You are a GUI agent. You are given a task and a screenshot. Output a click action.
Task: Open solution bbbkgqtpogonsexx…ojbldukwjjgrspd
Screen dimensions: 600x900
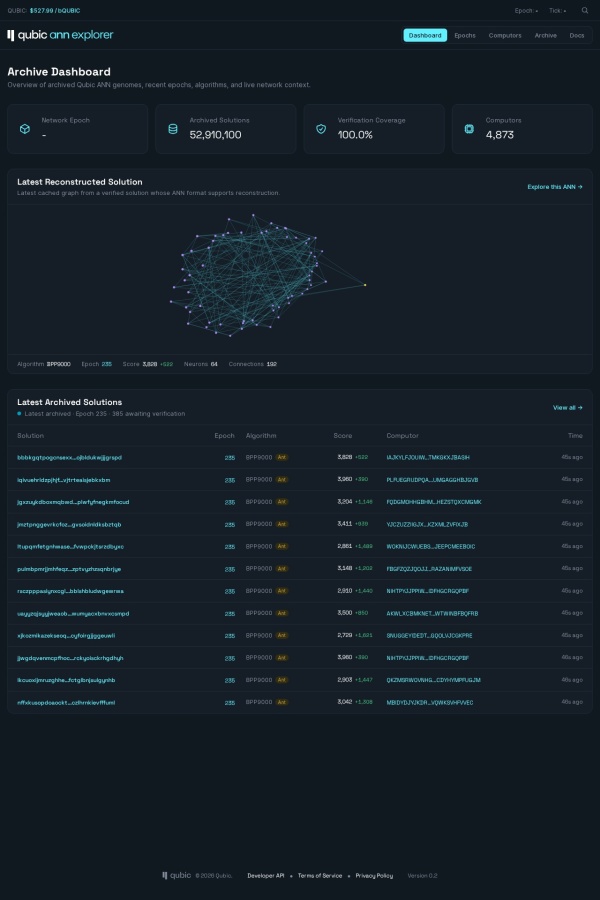click(69, 457)
